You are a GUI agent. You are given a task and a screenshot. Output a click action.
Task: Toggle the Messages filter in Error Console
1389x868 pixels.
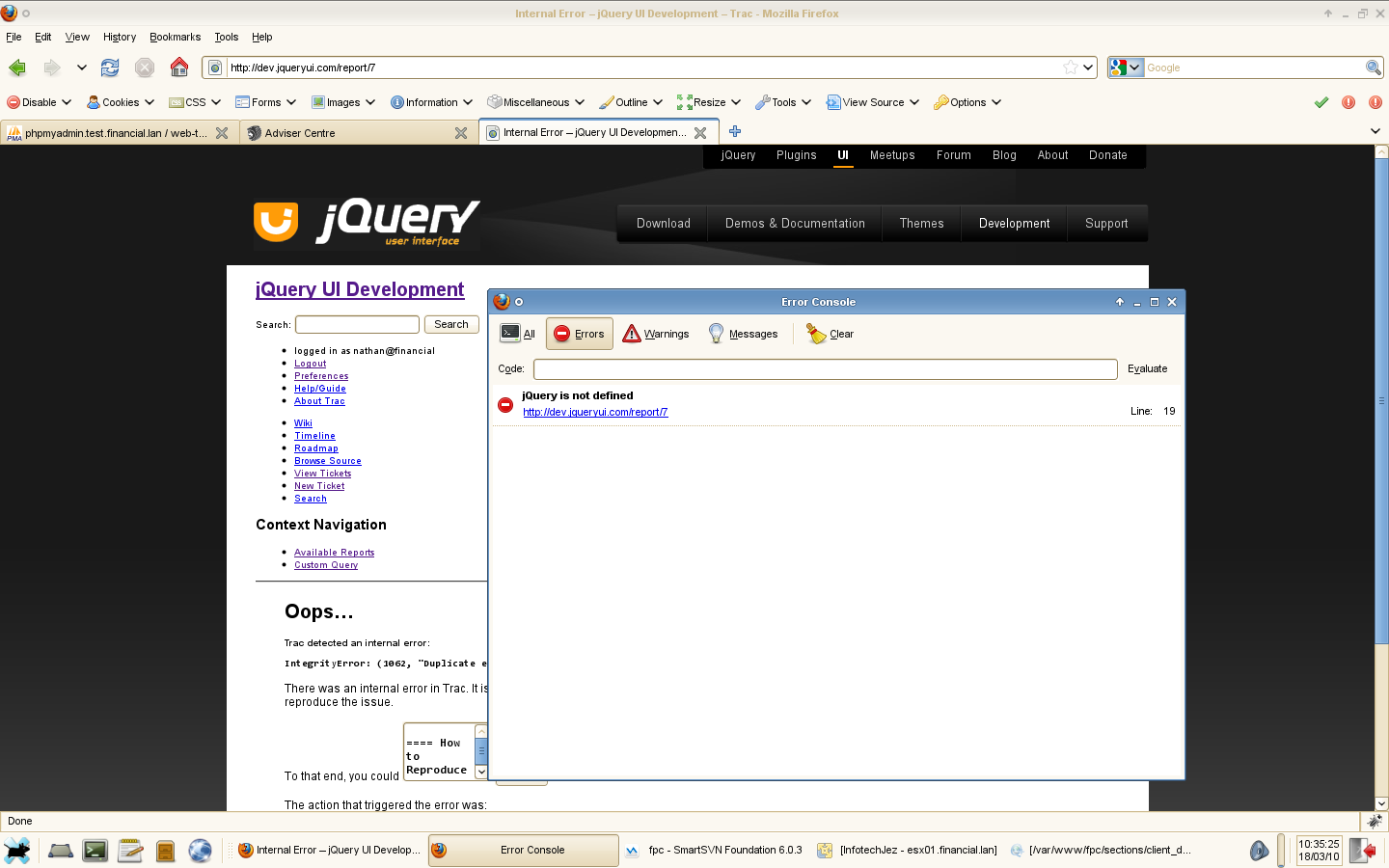point(743,334)
